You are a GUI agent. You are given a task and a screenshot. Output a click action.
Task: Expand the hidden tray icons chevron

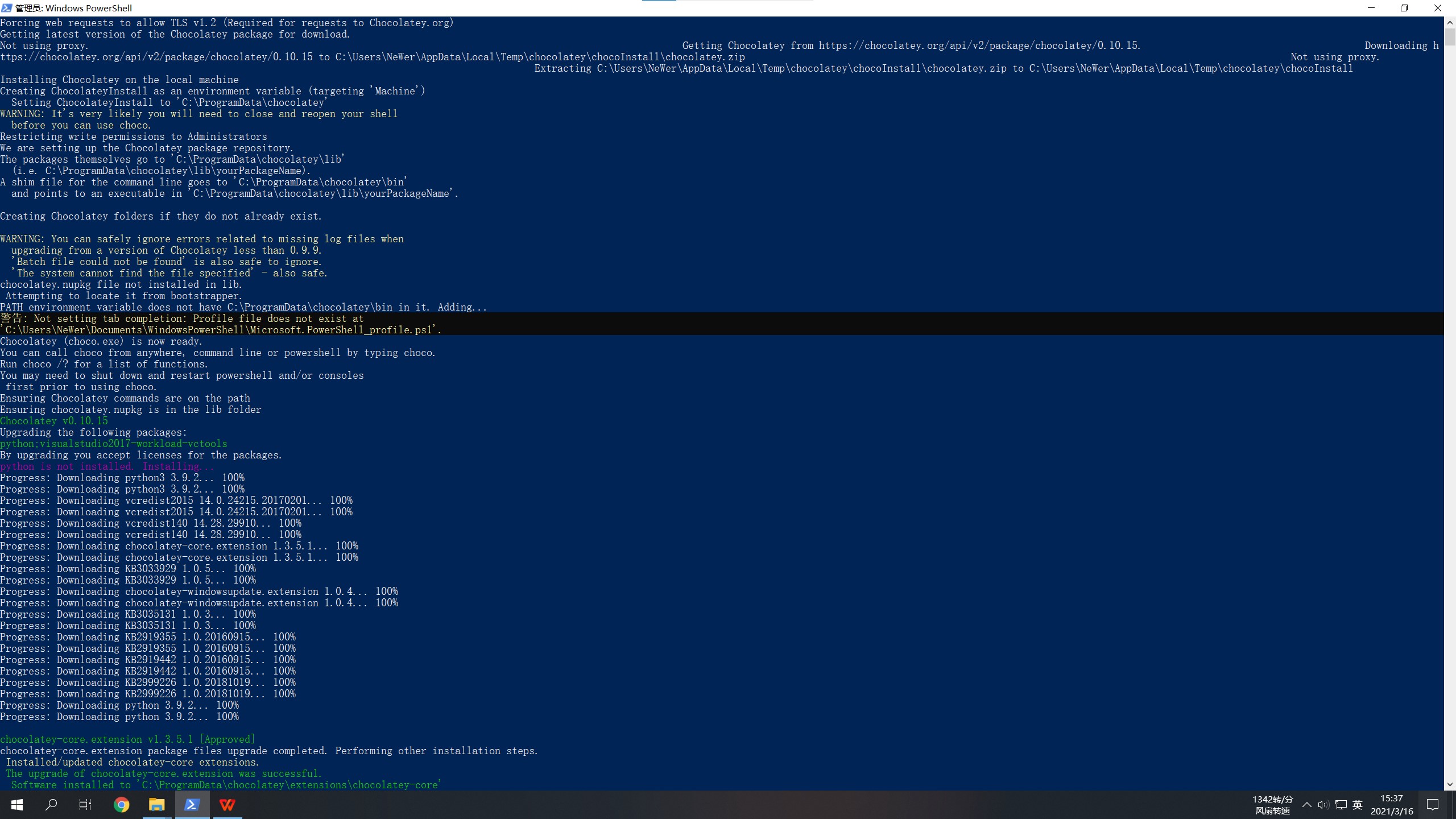click(x=1306, y=805)
